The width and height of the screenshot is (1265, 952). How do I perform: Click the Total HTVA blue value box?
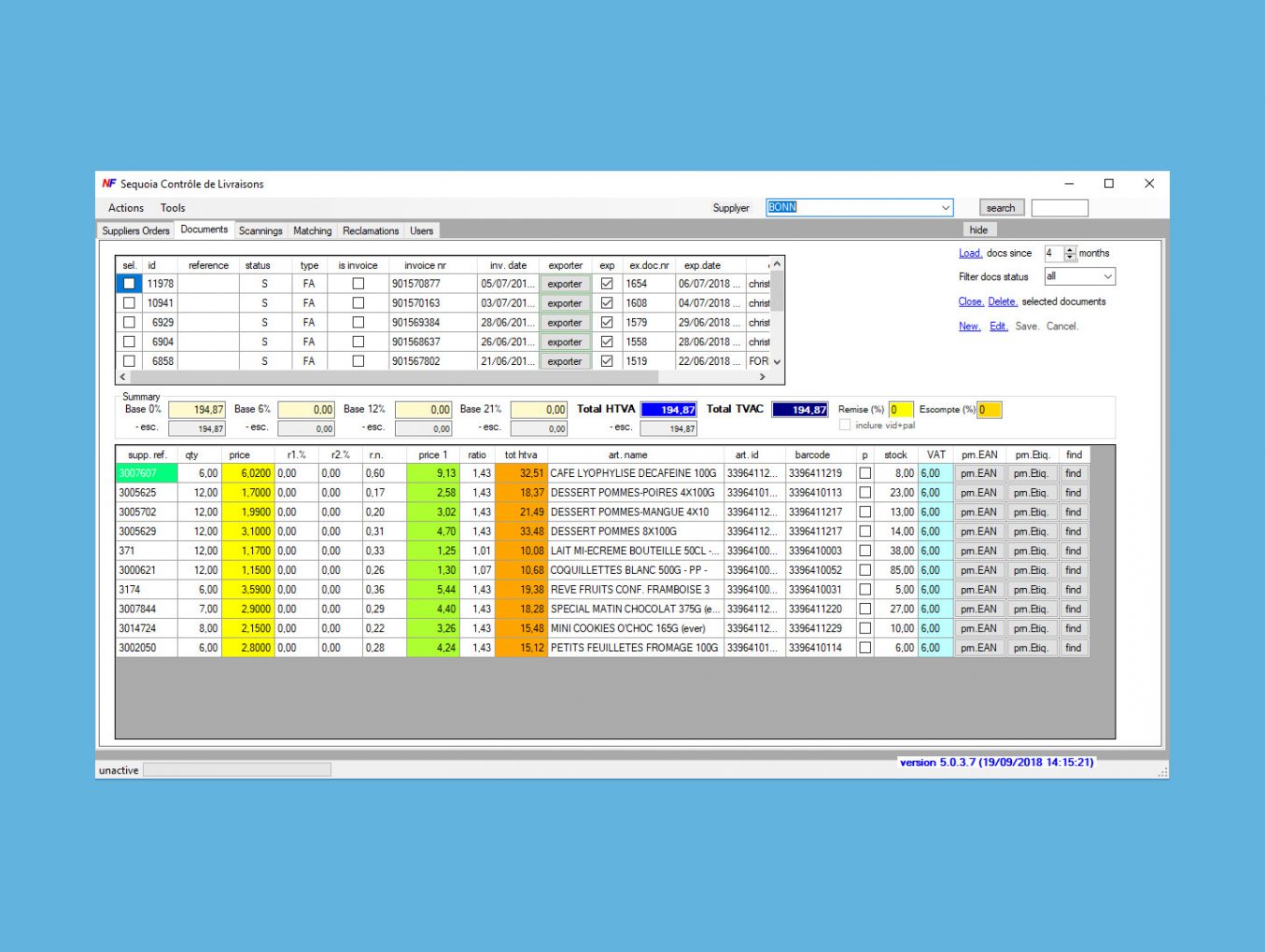click(x=668, y=410)
